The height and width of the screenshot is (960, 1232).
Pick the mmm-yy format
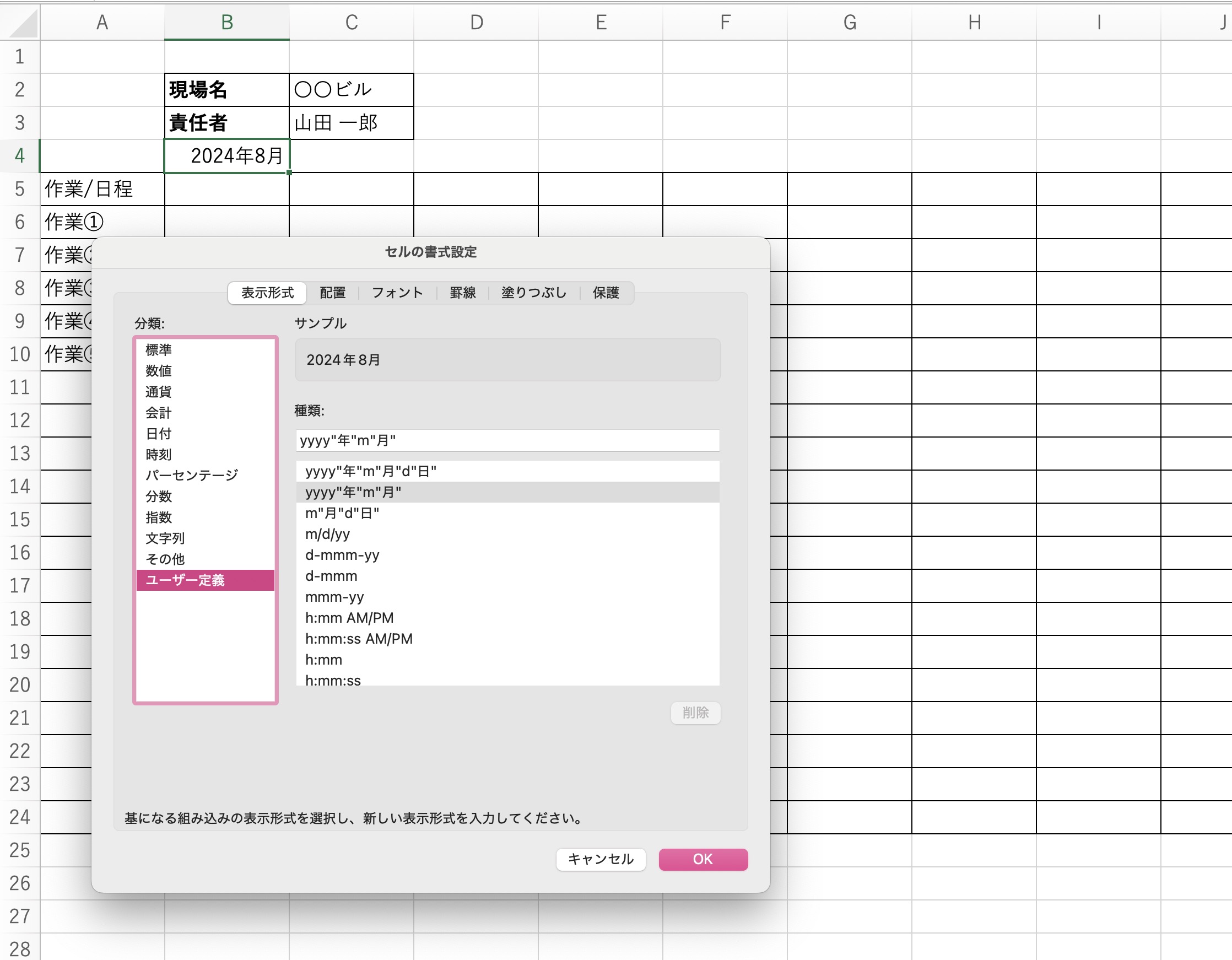[x=507, y=596]
